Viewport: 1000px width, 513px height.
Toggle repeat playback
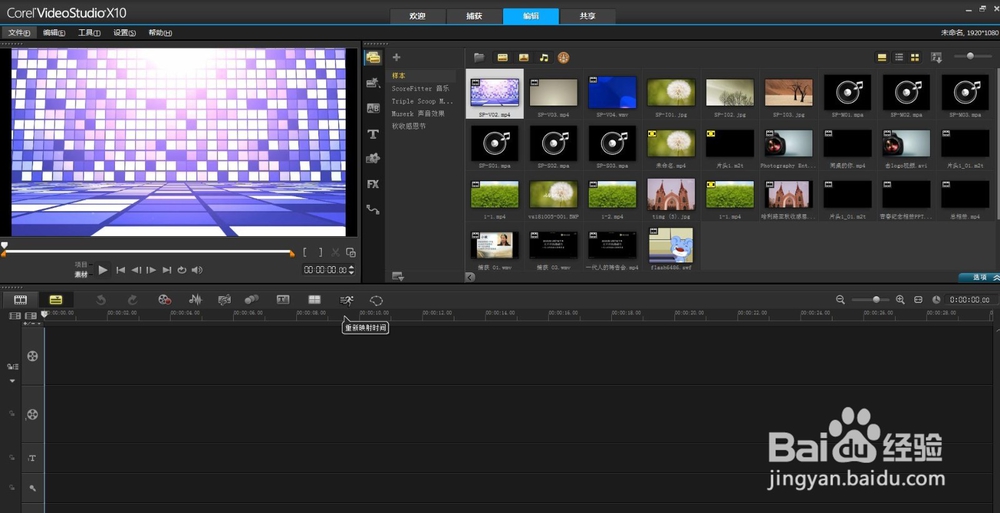pos(182,270)
